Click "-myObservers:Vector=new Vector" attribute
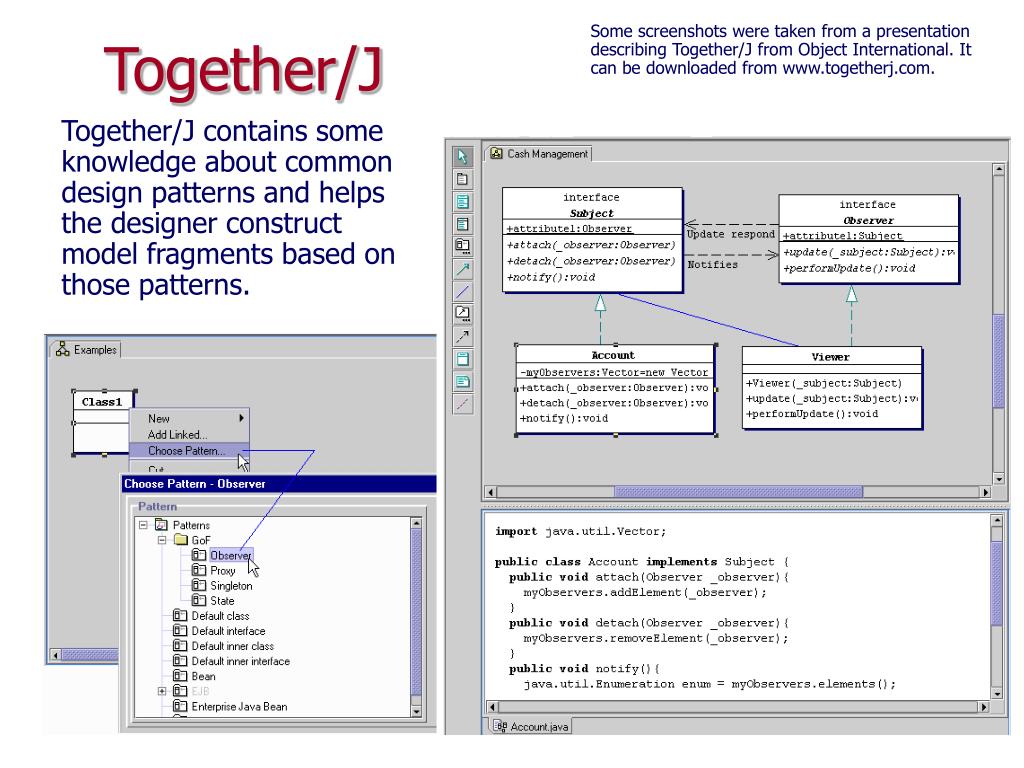This screenshot has width=1024, height=768. point(614,372)
